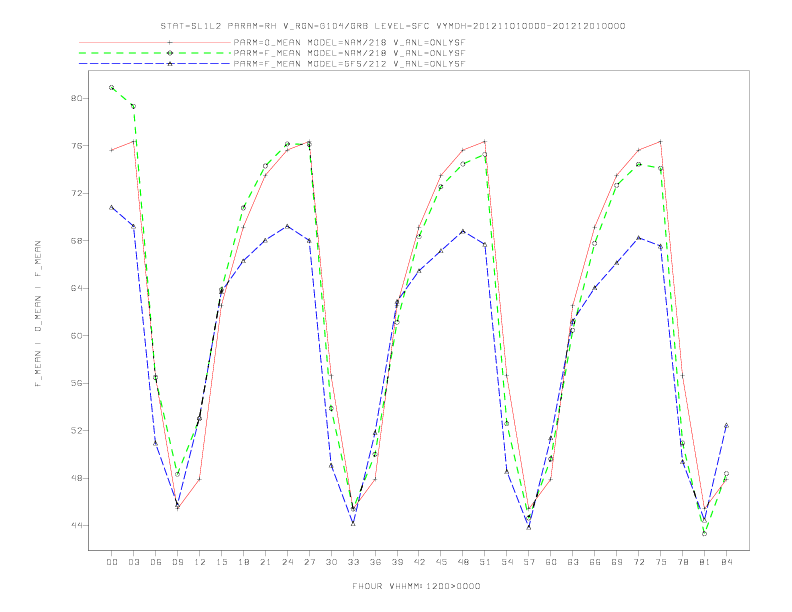Click x-axis forecast hour label 42
Viewport: 792px width, 612px height.
click(x=419, y=562)
